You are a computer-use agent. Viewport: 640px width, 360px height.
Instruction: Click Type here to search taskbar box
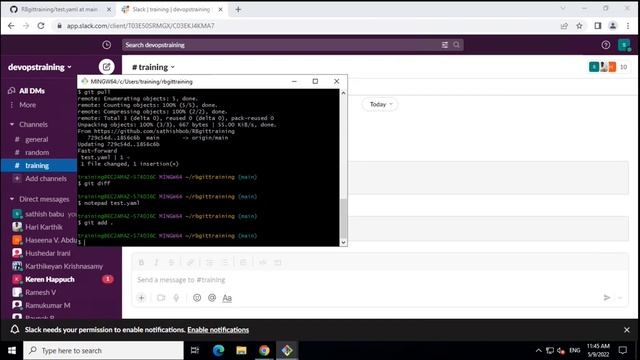coord(103,351)
